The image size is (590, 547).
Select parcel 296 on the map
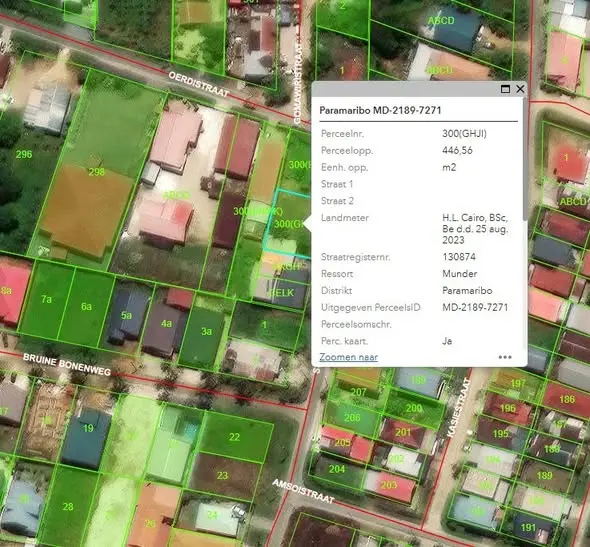pos(24,154)
